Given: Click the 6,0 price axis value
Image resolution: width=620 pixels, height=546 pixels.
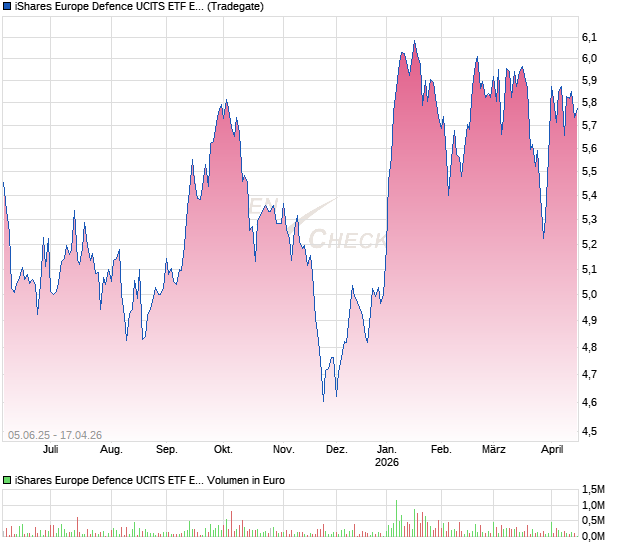Looking at the screenshot, I should point(589,59).
